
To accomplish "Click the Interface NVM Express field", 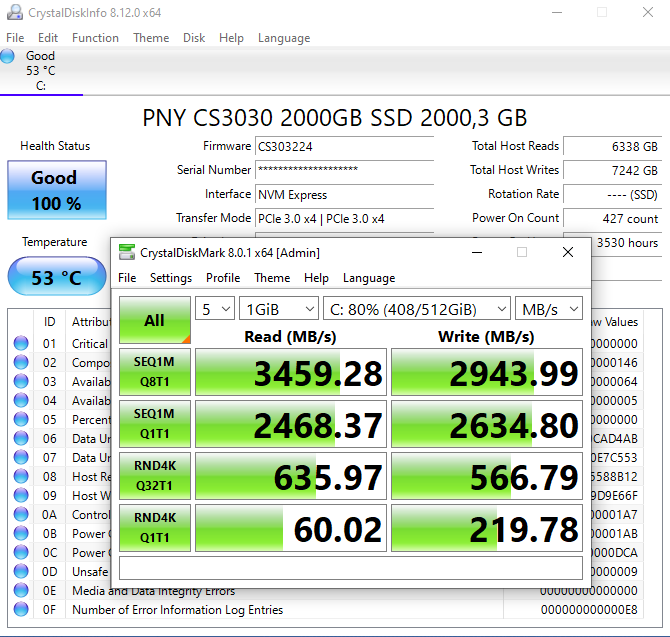I will (344, 194).
